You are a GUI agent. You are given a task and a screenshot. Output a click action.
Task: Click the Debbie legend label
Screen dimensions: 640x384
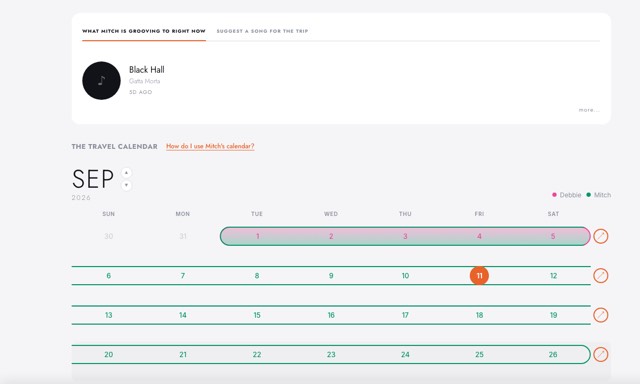click(570, 195)
